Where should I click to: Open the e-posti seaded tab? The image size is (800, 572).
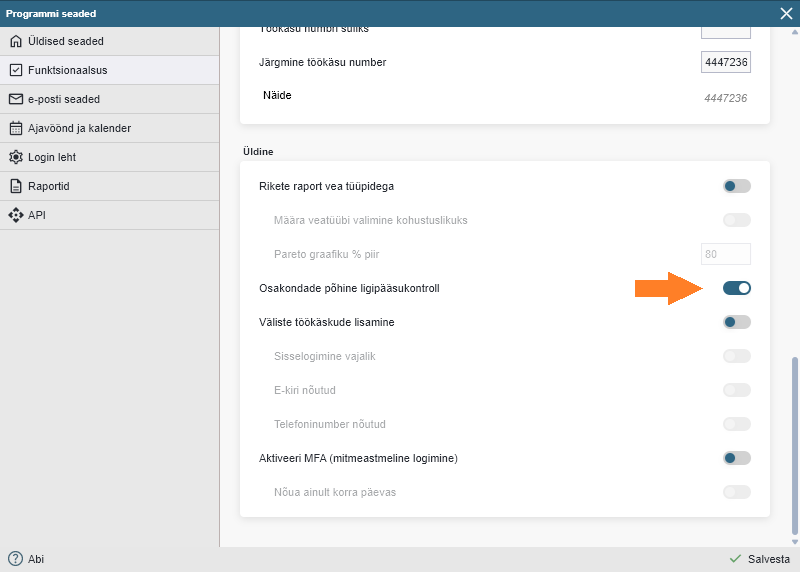(x=64, y=99)
